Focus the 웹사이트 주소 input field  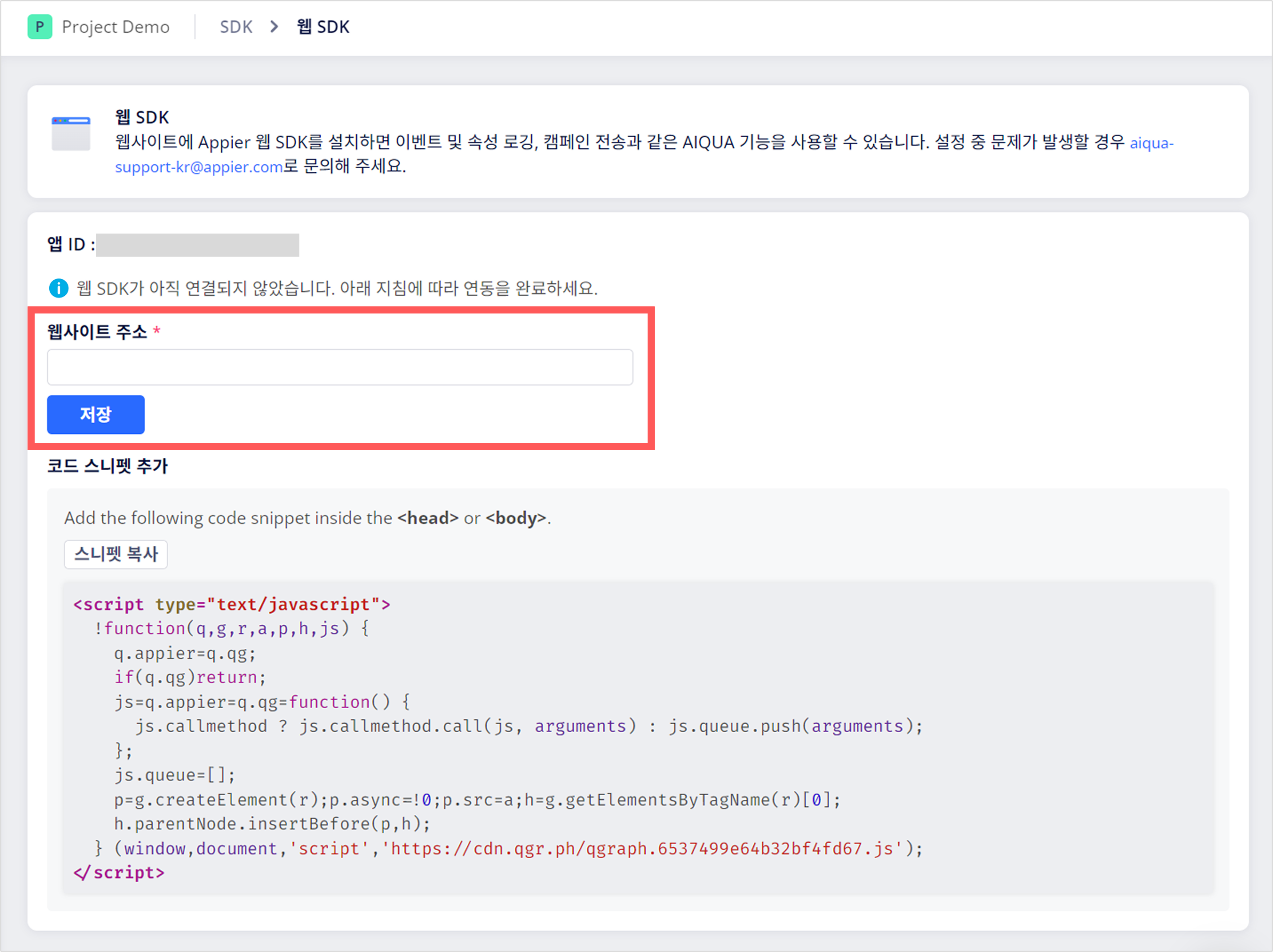[x=339, y=367]
